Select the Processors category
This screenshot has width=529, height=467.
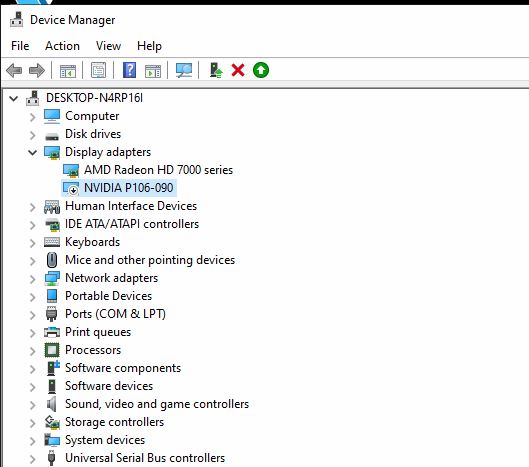pos(93,350)
